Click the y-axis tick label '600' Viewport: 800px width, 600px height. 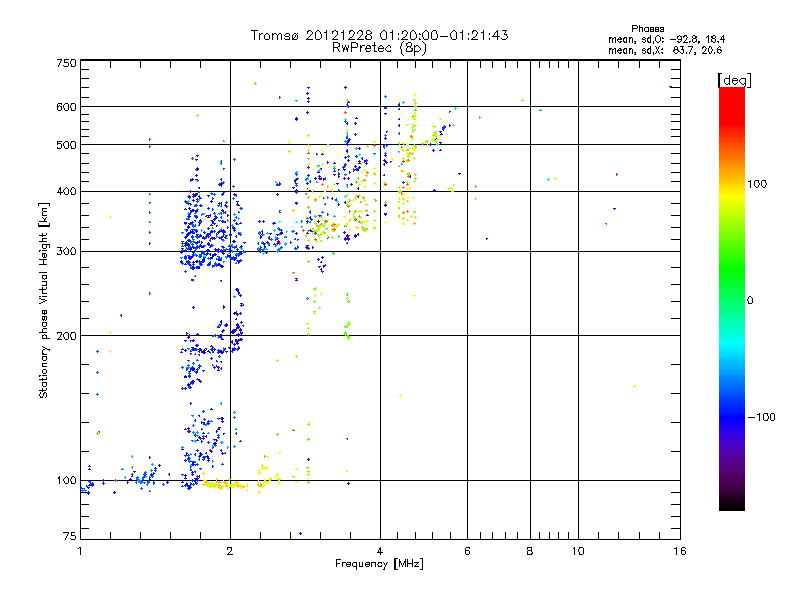click(x=66, y=107)
